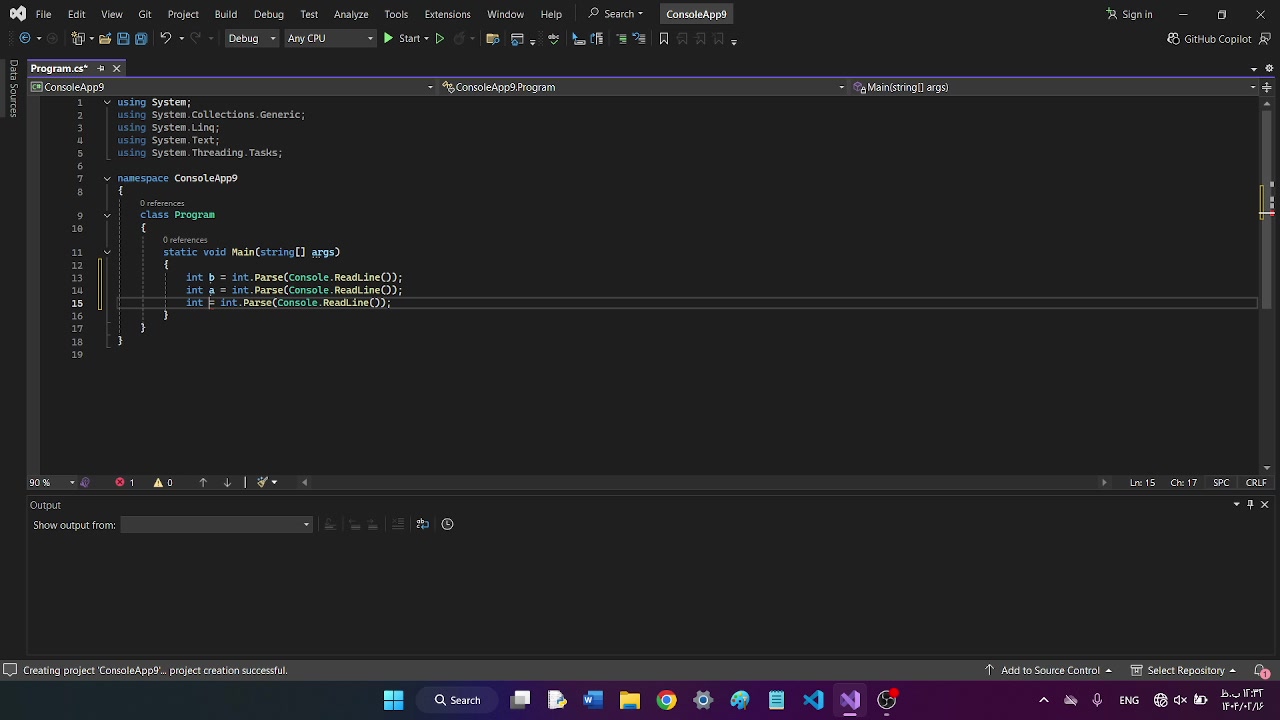Image resolution: width=1280 pixels, height=720 pixels.
Task: Click Start Without Debugging outline play icon
Action: point(439,39)
